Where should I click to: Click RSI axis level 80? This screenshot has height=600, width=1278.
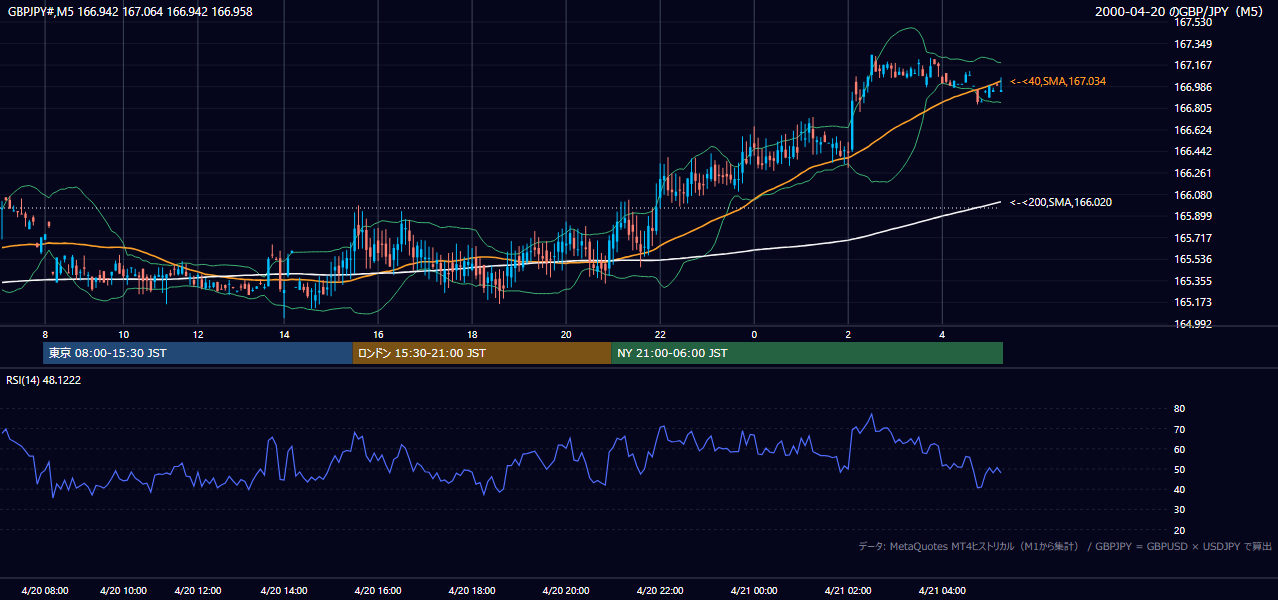click(1179, 409)
